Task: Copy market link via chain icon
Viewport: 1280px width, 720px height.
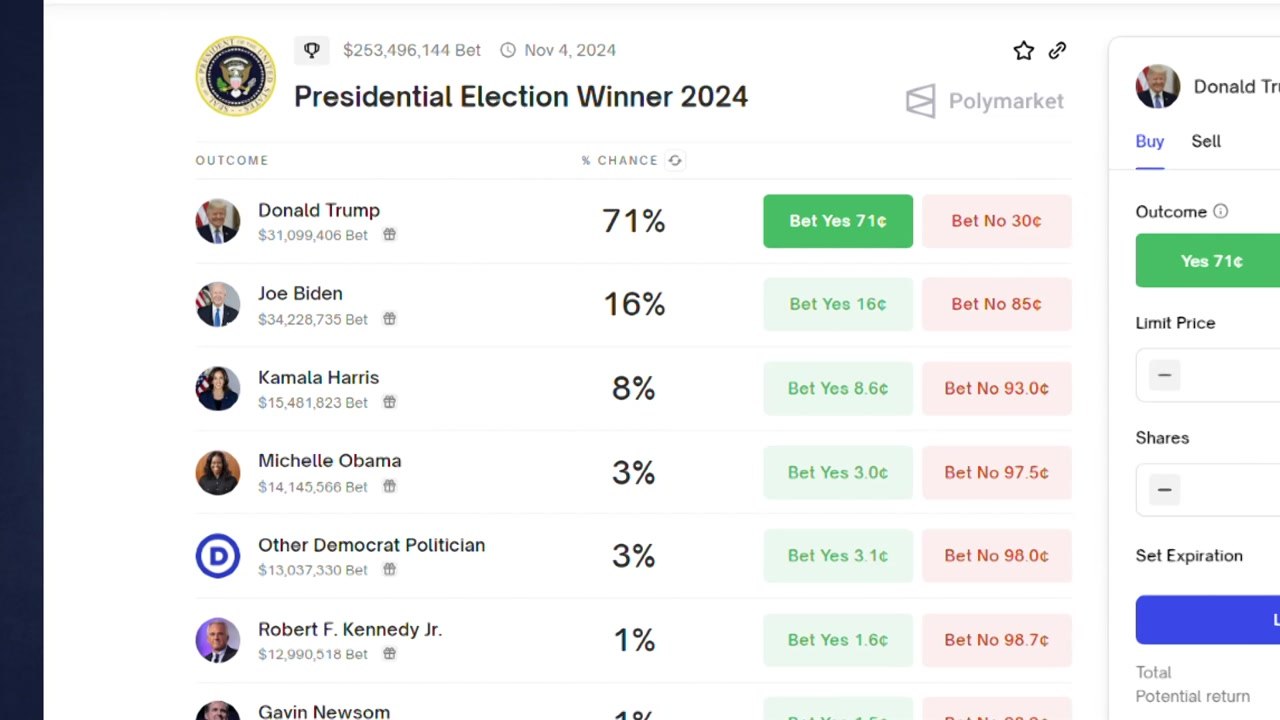Action: (1057, 51)
